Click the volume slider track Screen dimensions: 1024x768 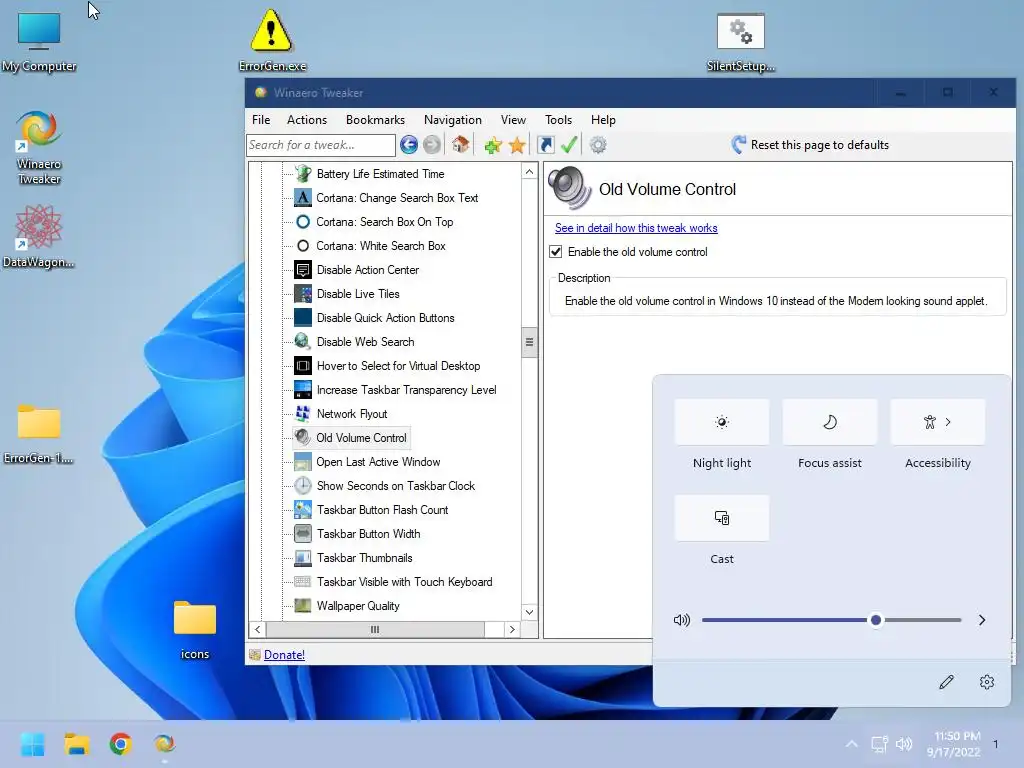coord(831,620)
